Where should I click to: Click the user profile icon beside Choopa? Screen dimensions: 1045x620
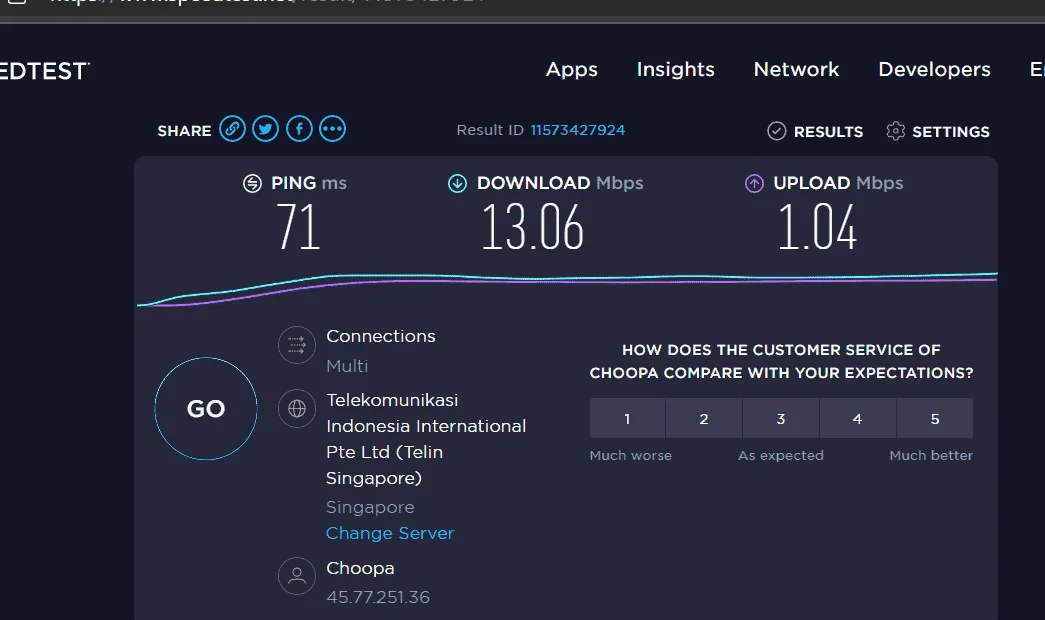coord(297,575)
